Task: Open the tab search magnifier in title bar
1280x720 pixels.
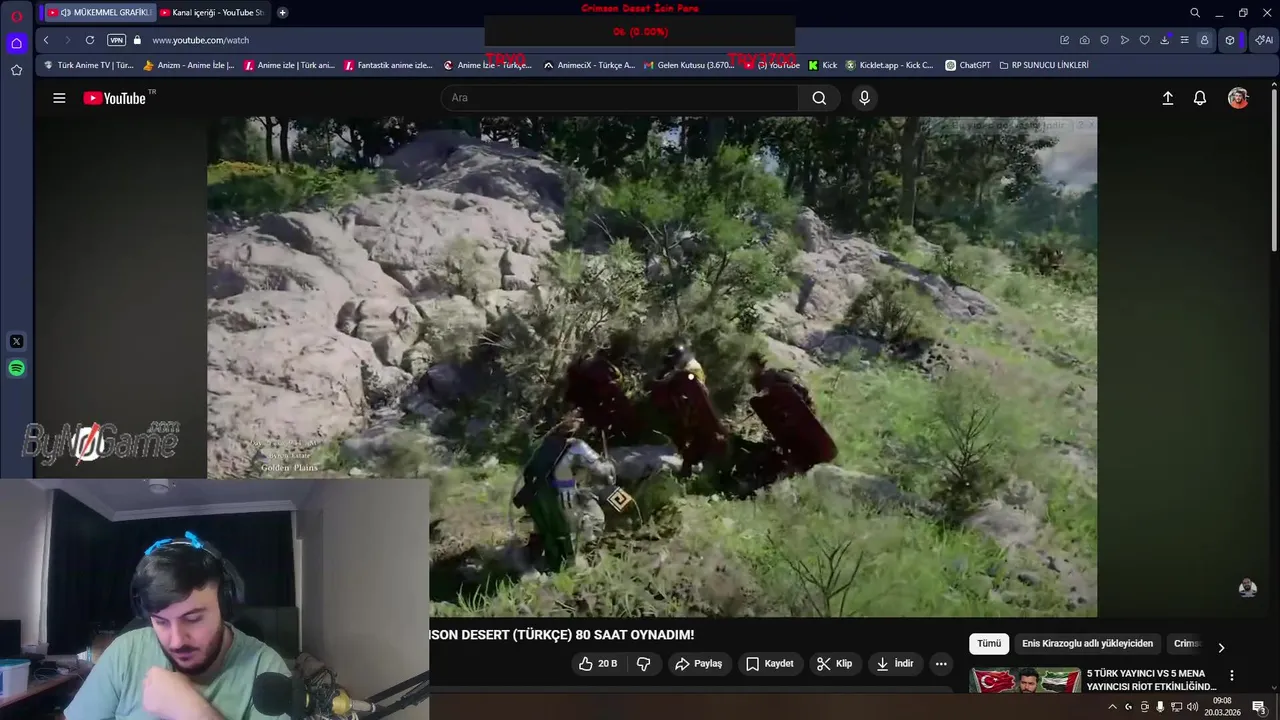Action: point(1195,13)
